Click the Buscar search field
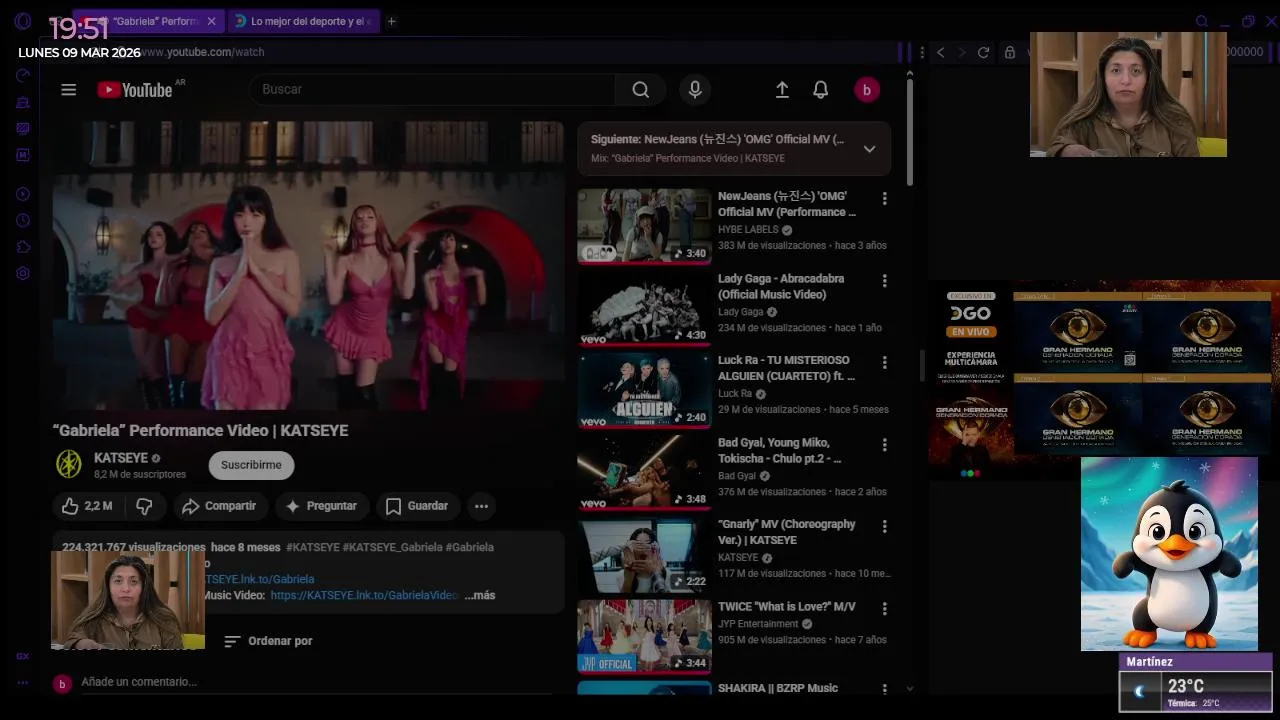Viewport: 1280px width, 720px height. click(432, 90)
